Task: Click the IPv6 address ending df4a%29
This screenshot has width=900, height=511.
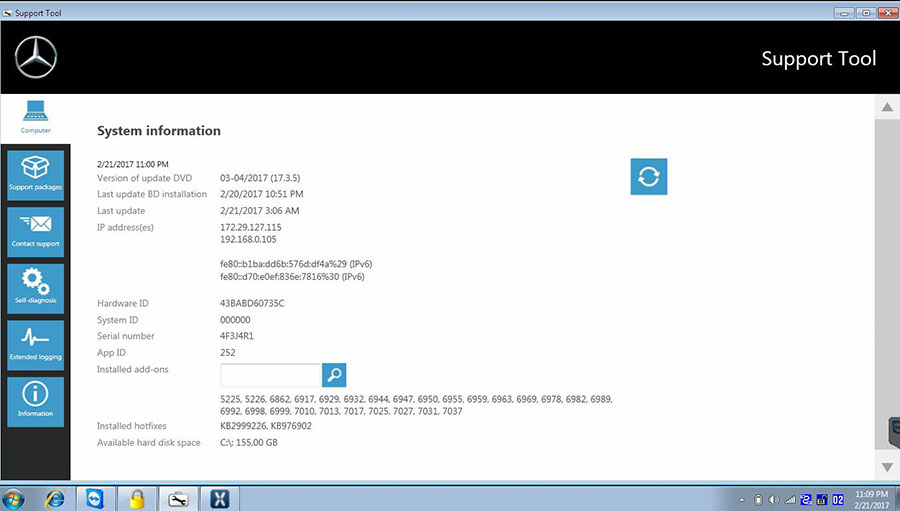Action: coord(296,264)
